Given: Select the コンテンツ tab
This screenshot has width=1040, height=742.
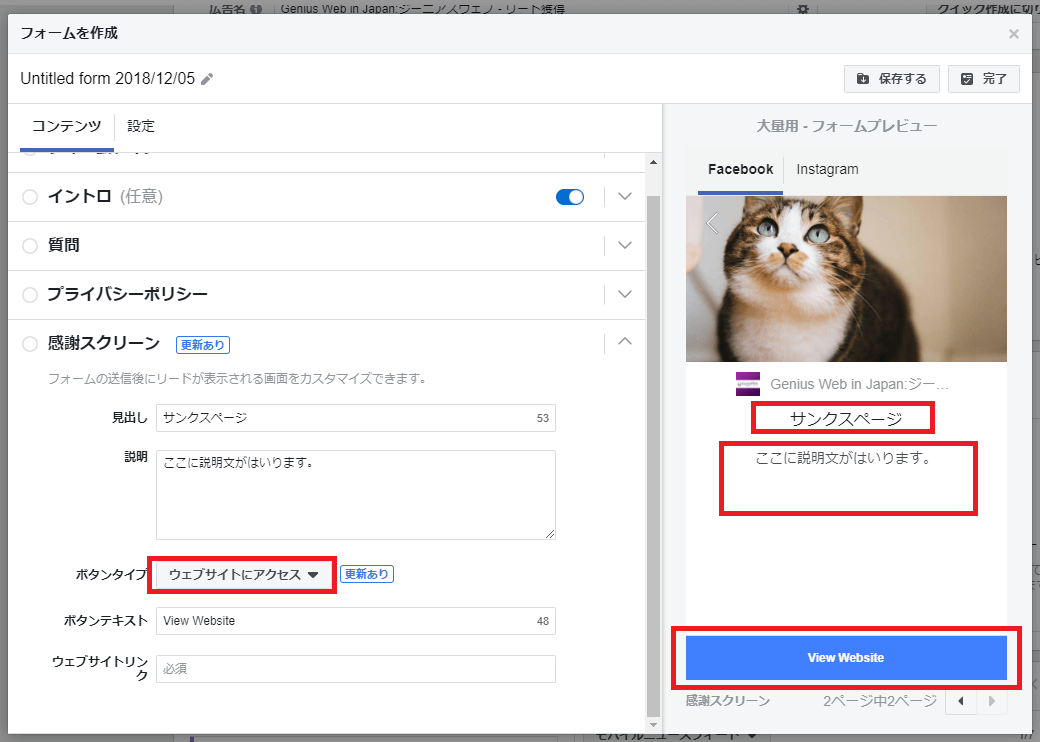Looking at the screenshot, I should tap(66, 127).
